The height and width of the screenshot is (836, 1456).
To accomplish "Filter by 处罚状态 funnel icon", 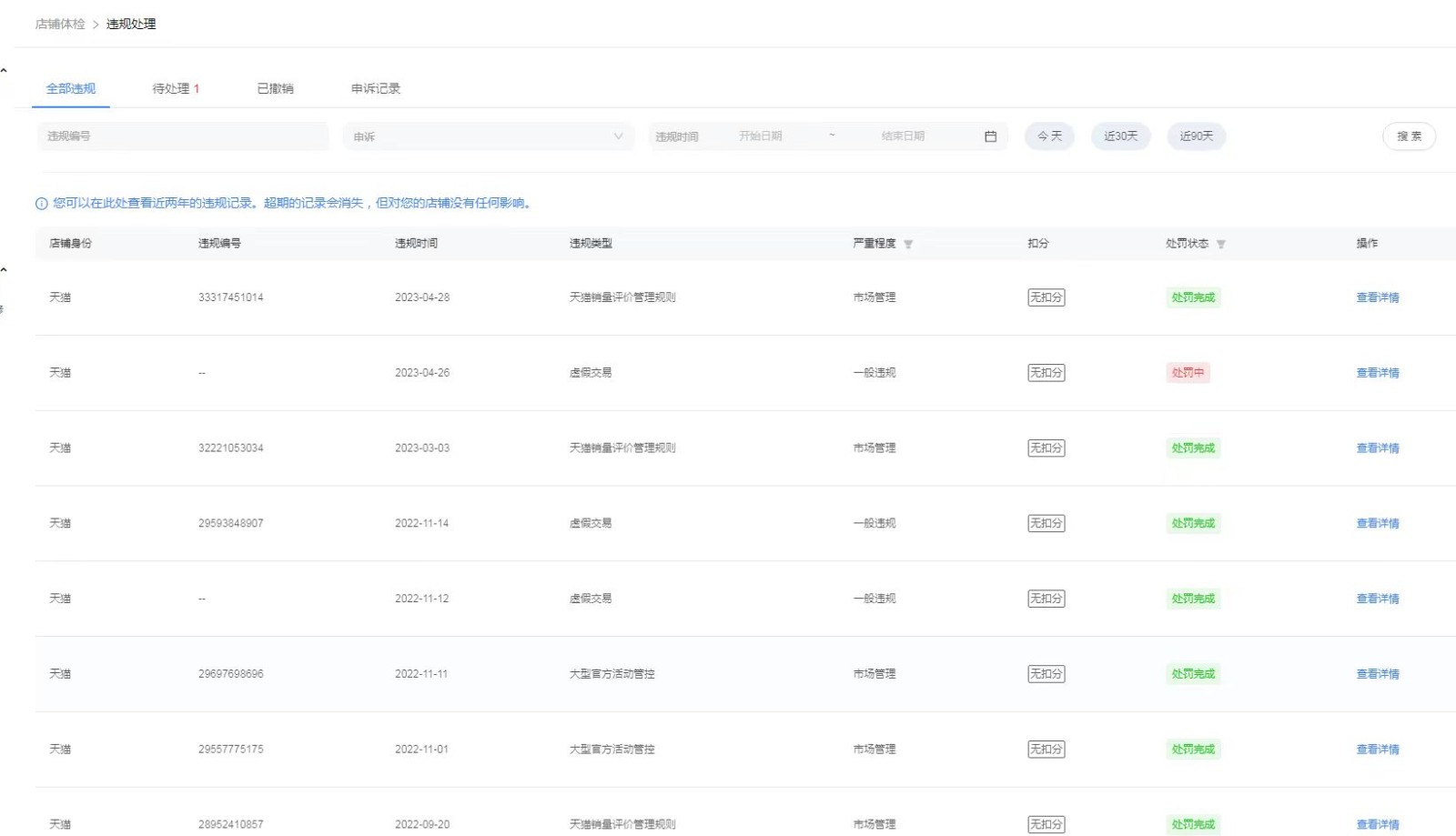I will pyautogui.click(x=1221, y=244).
